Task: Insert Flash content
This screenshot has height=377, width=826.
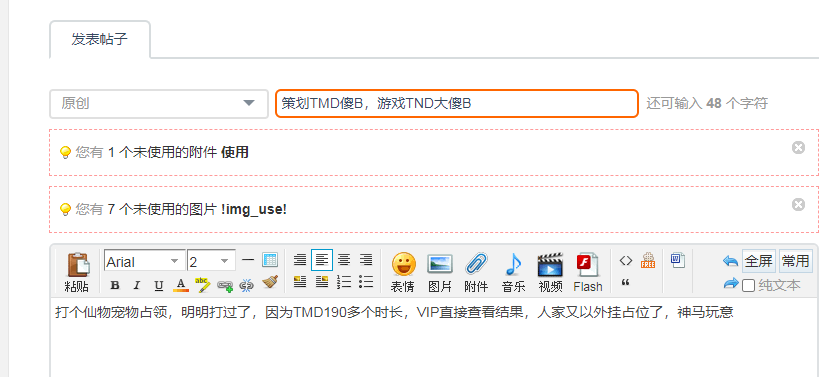Action: (x=588, y=272)
